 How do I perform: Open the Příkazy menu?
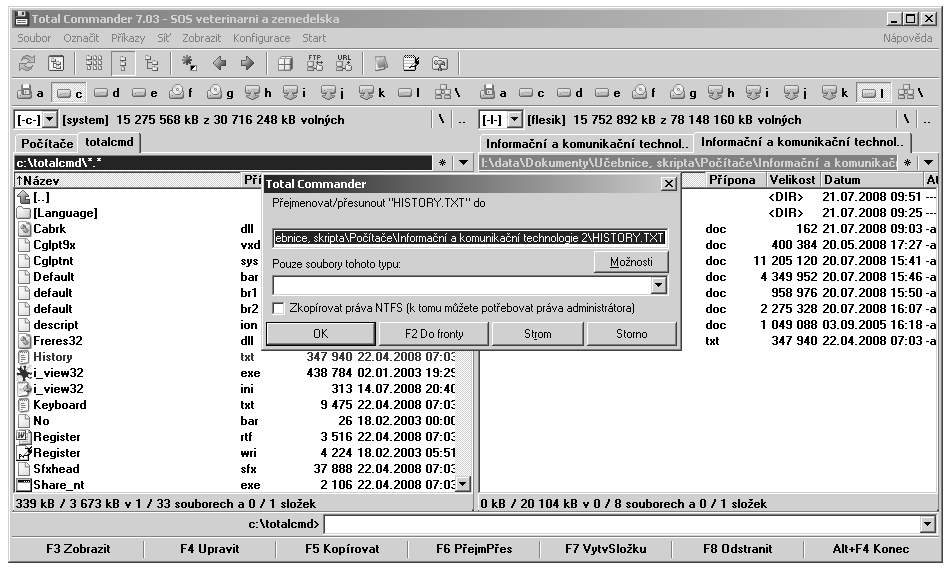pos(128,38)
